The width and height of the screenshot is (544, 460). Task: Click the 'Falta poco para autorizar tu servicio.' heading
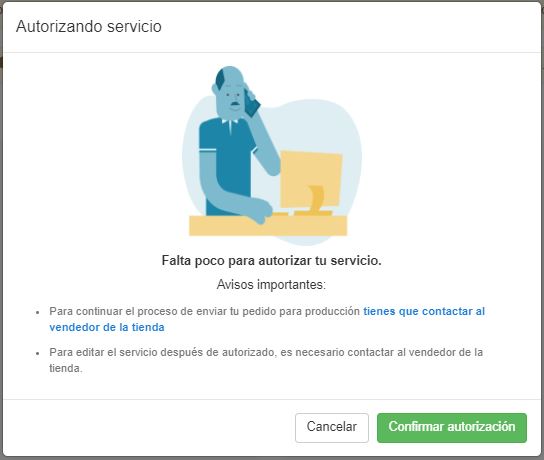coord(272,261)
